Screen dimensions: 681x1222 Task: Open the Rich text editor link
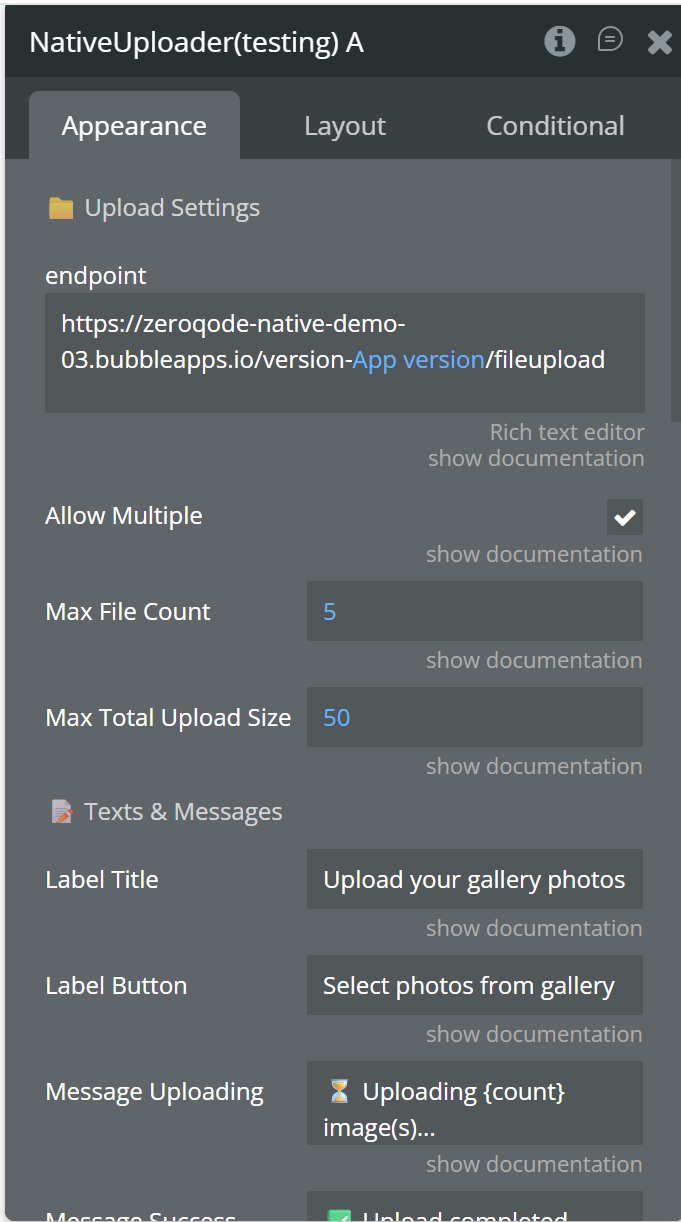pos(566,433)
